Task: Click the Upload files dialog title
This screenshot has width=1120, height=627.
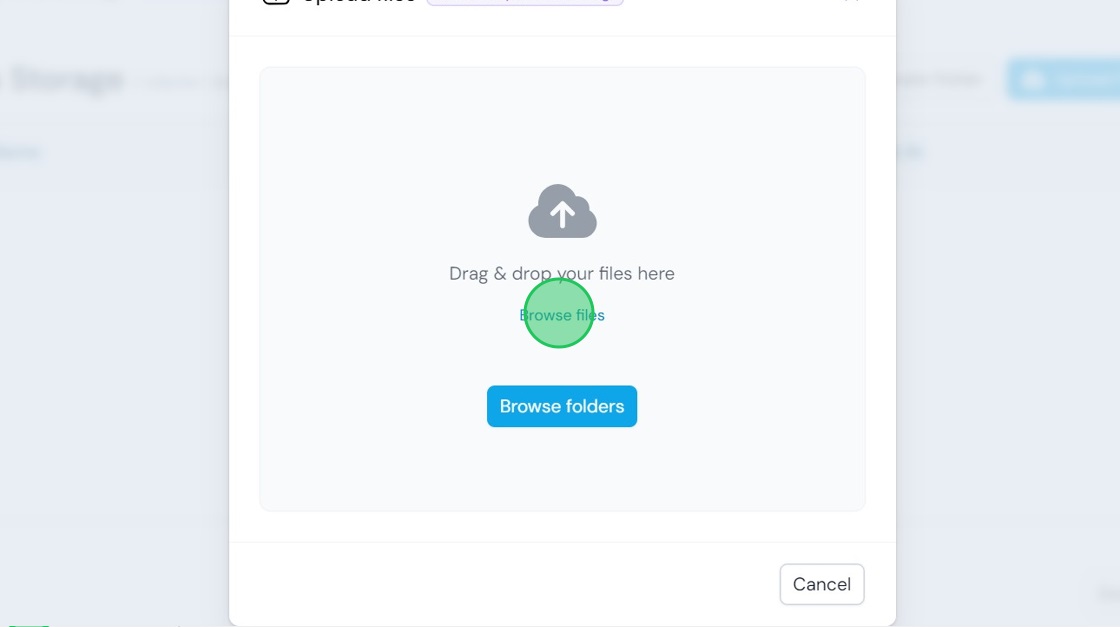Action: (359, 1)
